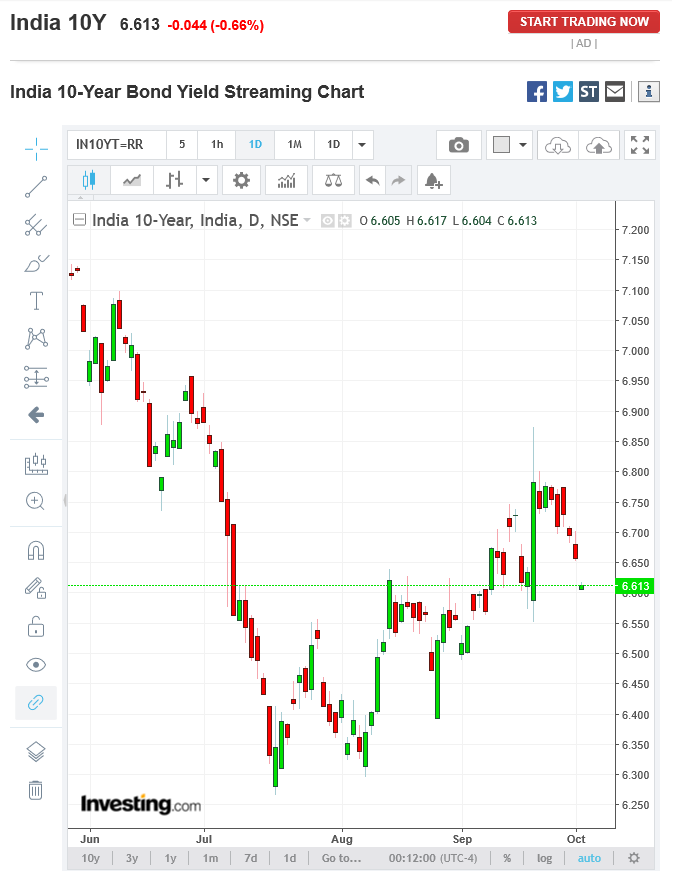Toggle stay in drawing mode
Viewport: 674px width, 871px height.
(x=36, y=588)
